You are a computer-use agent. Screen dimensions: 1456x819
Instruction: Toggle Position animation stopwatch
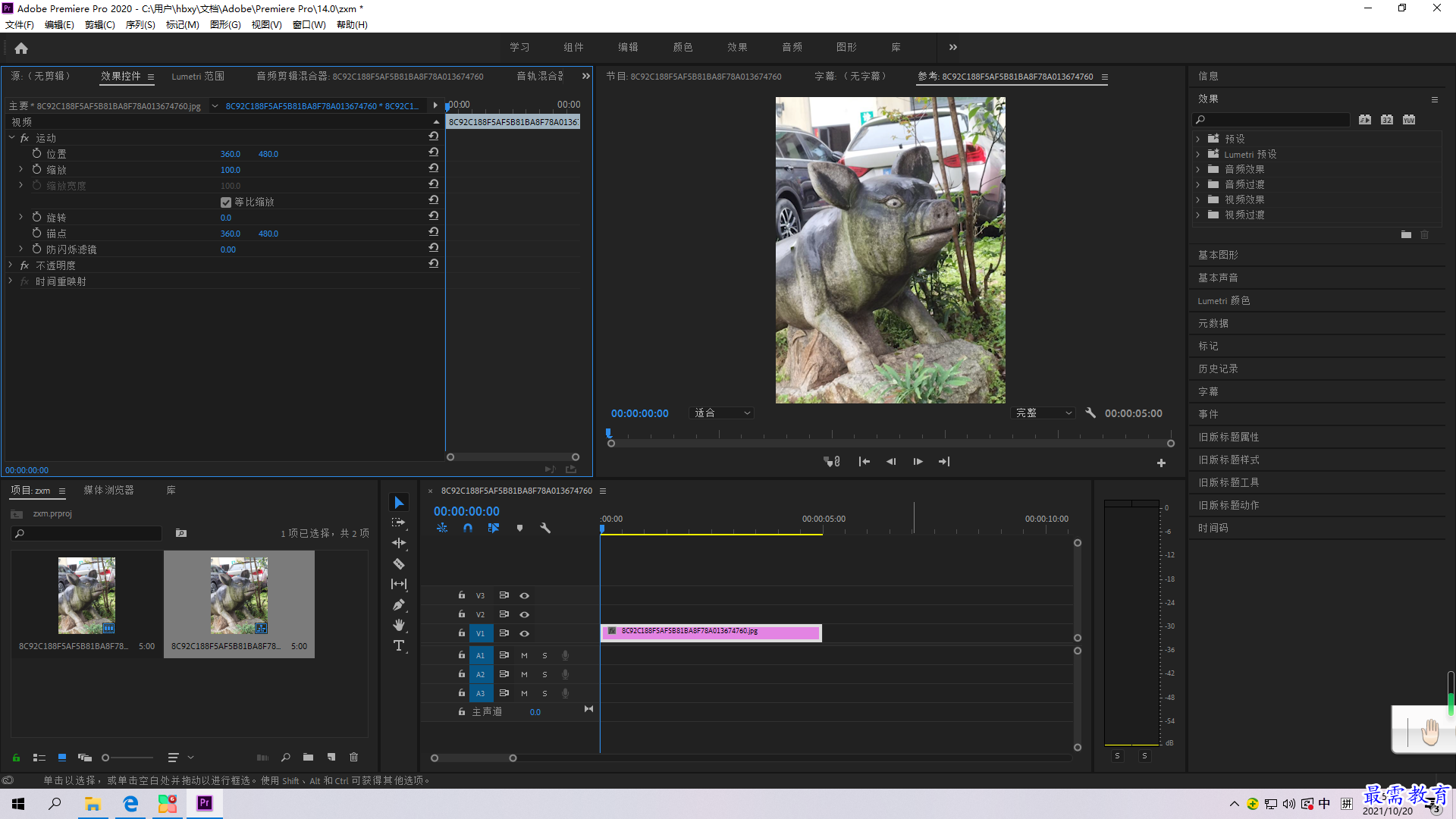(36, 153)
